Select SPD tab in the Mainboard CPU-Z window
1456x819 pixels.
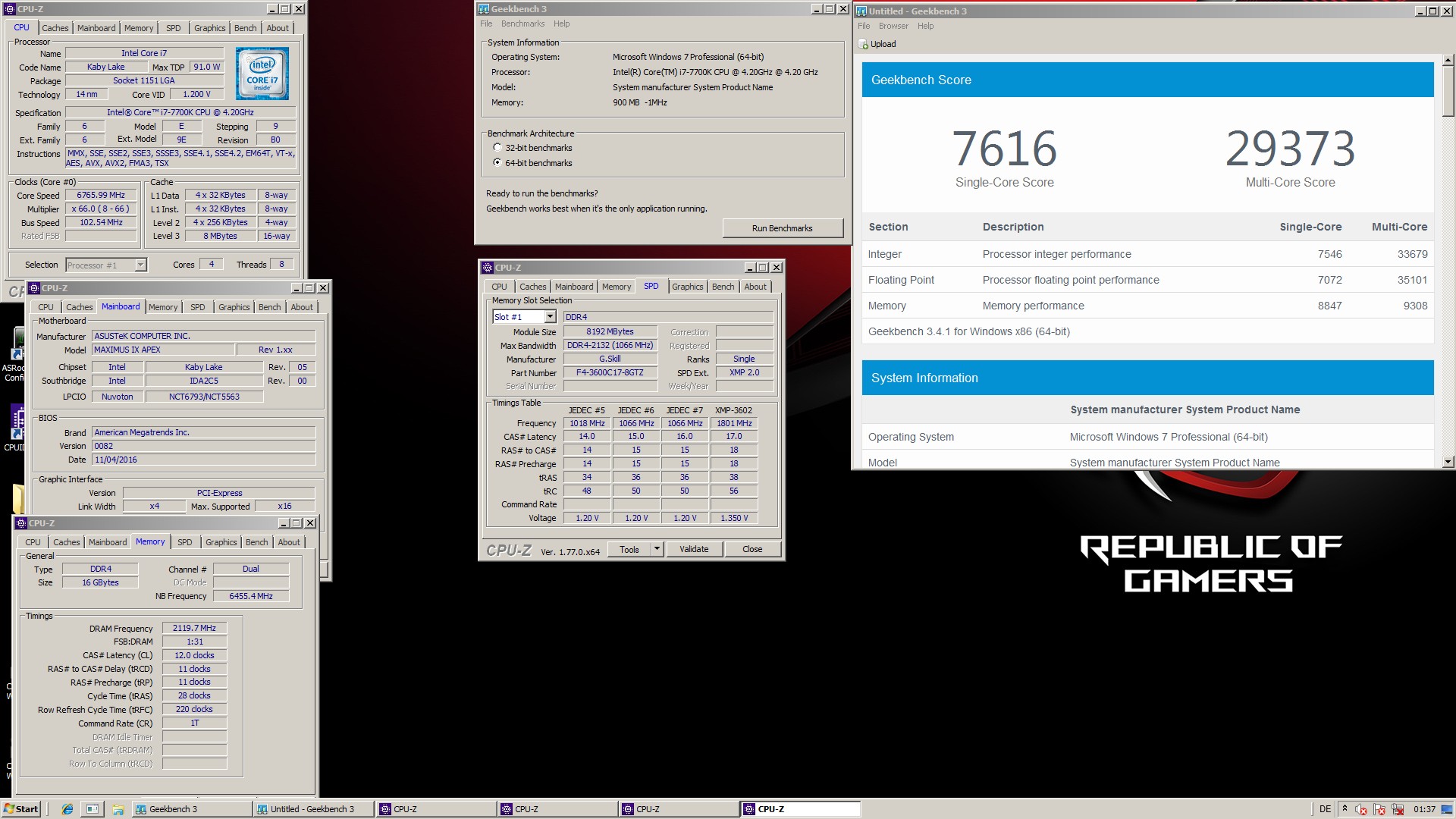(x=198, y=307)
